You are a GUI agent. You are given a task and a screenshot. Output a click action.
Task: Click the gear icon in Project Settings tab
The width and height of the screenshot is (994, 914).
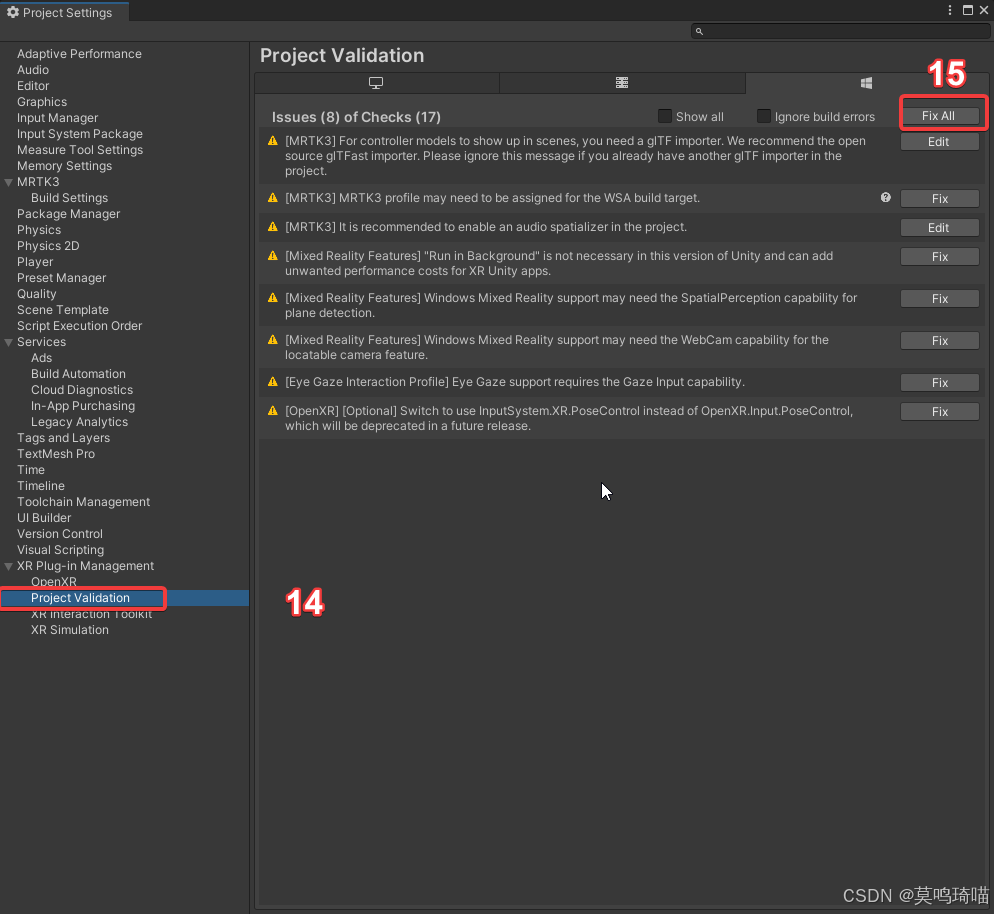pos(13,12)
